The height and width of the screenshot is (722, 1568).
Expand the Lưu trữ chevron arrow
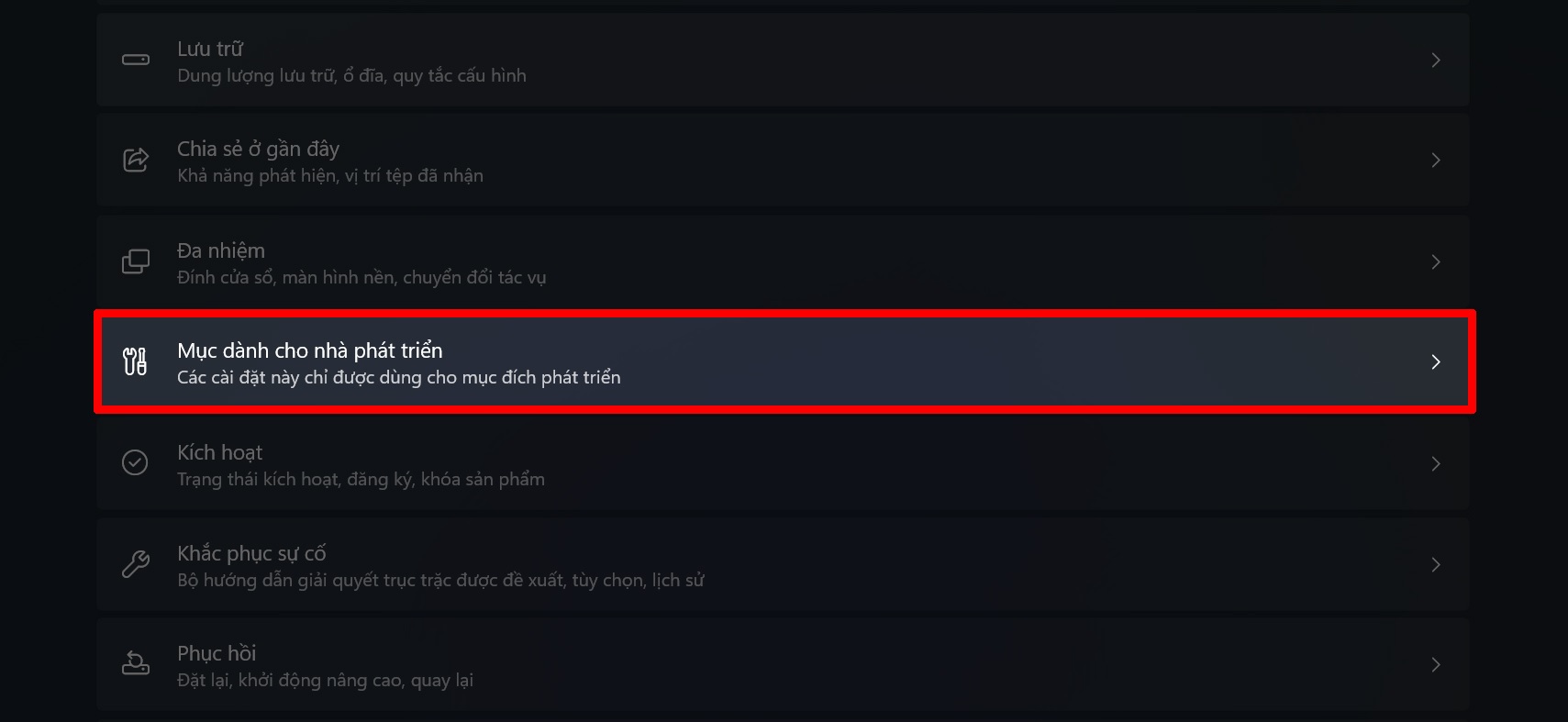coord(1436,61)
